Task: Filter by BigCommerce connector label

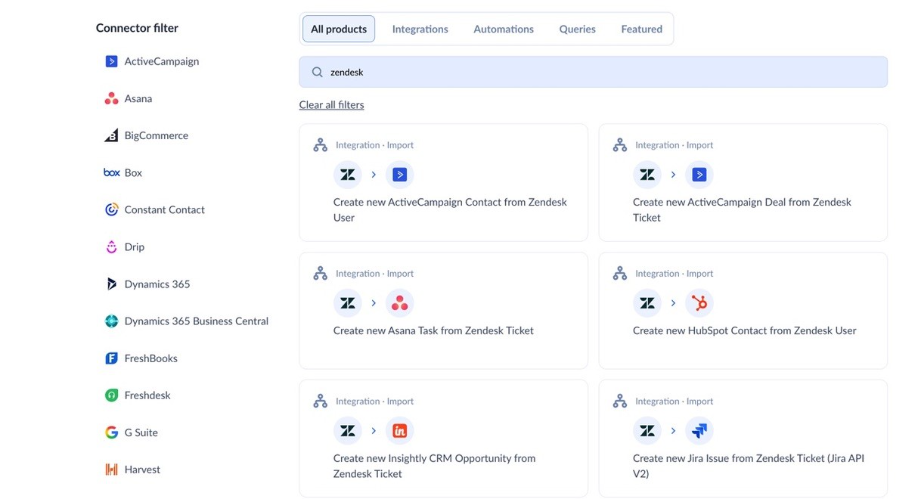Action: [x=156, y=136]
